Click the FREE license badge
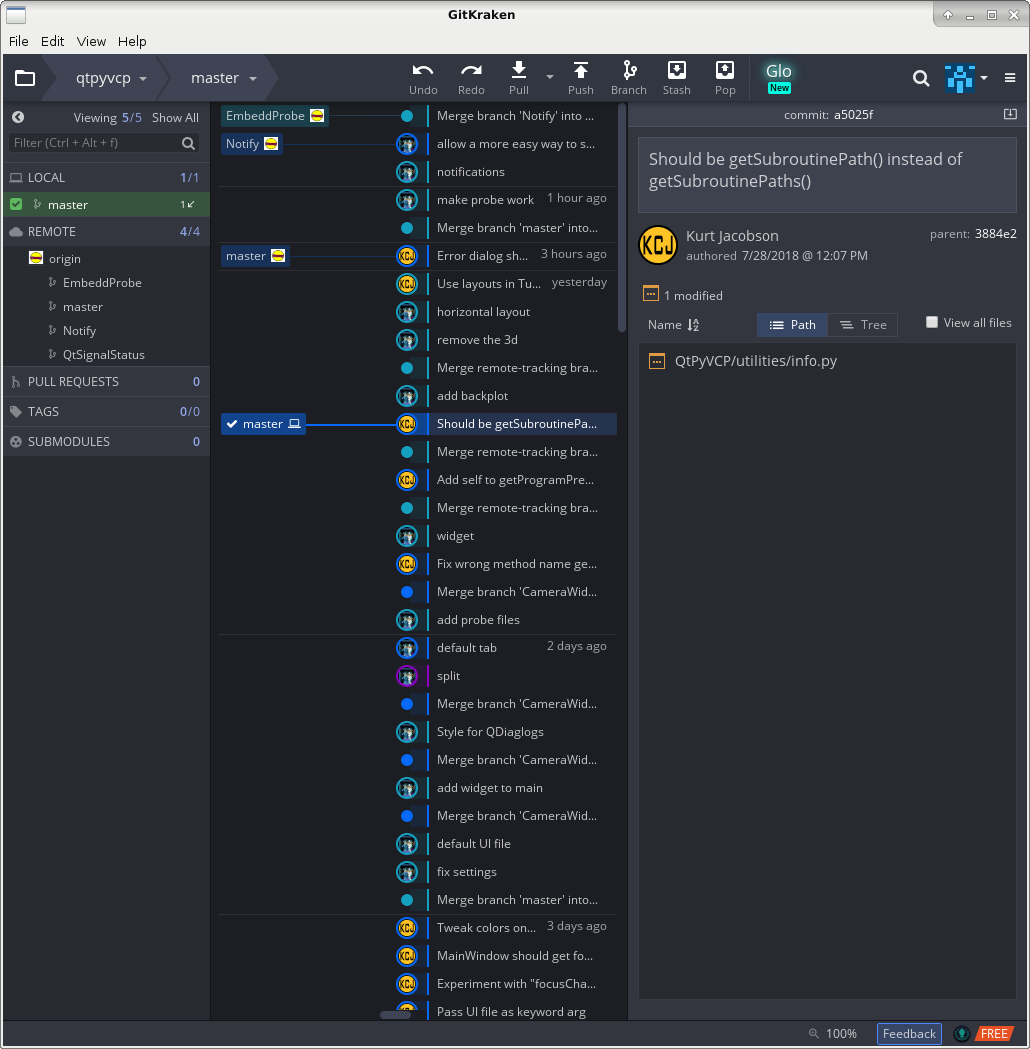The height and width of the screenshot is (1049, 1030). click(x=994, y=1034)
